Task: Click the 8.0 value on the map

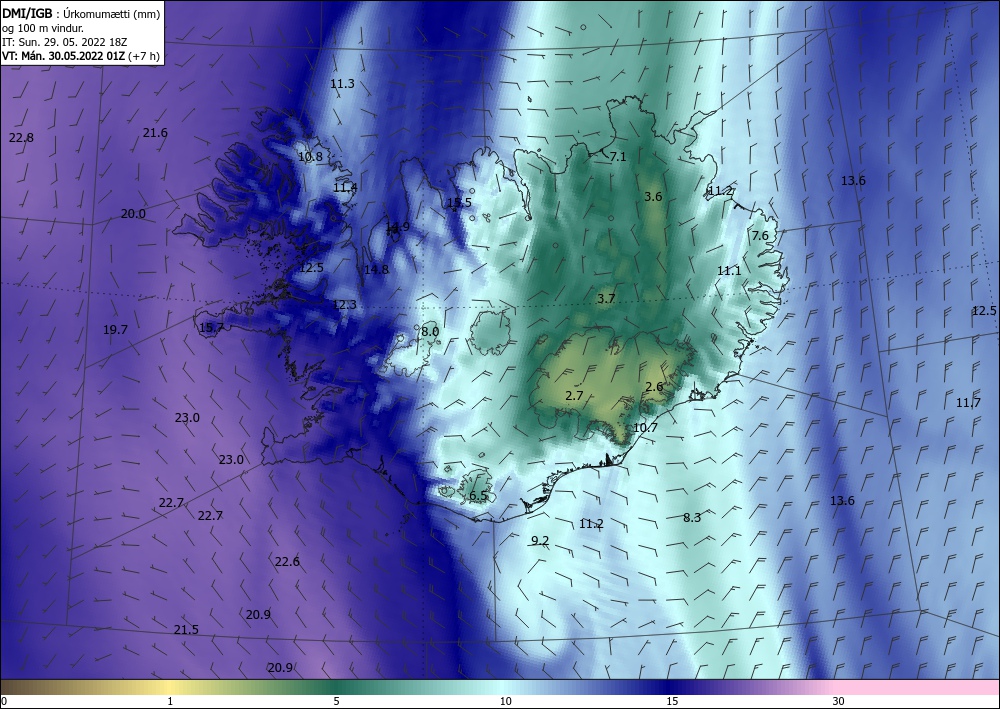Action: point(430,332)
